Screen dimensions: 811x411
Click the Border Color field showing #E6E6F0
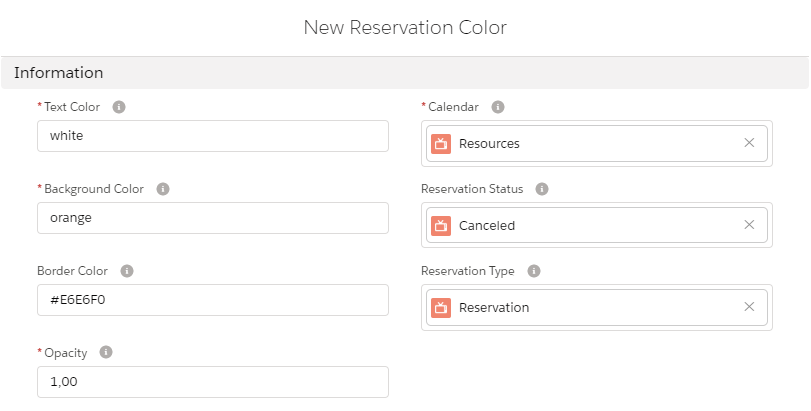pos(212,300)
